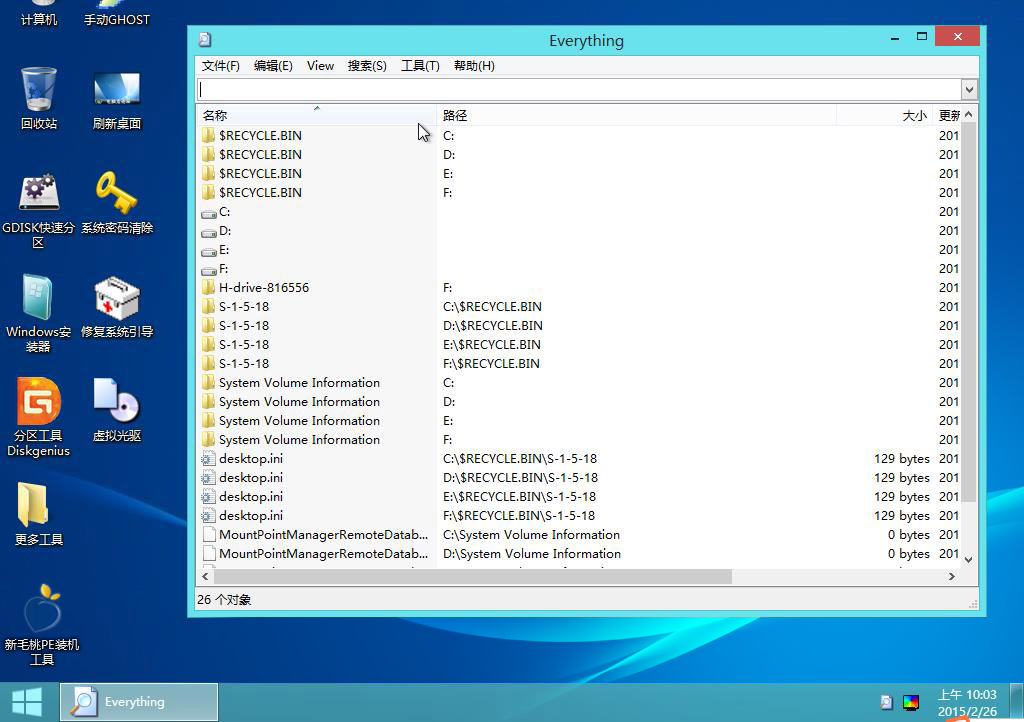Sort results by 更新 date column header

[947, 116]
